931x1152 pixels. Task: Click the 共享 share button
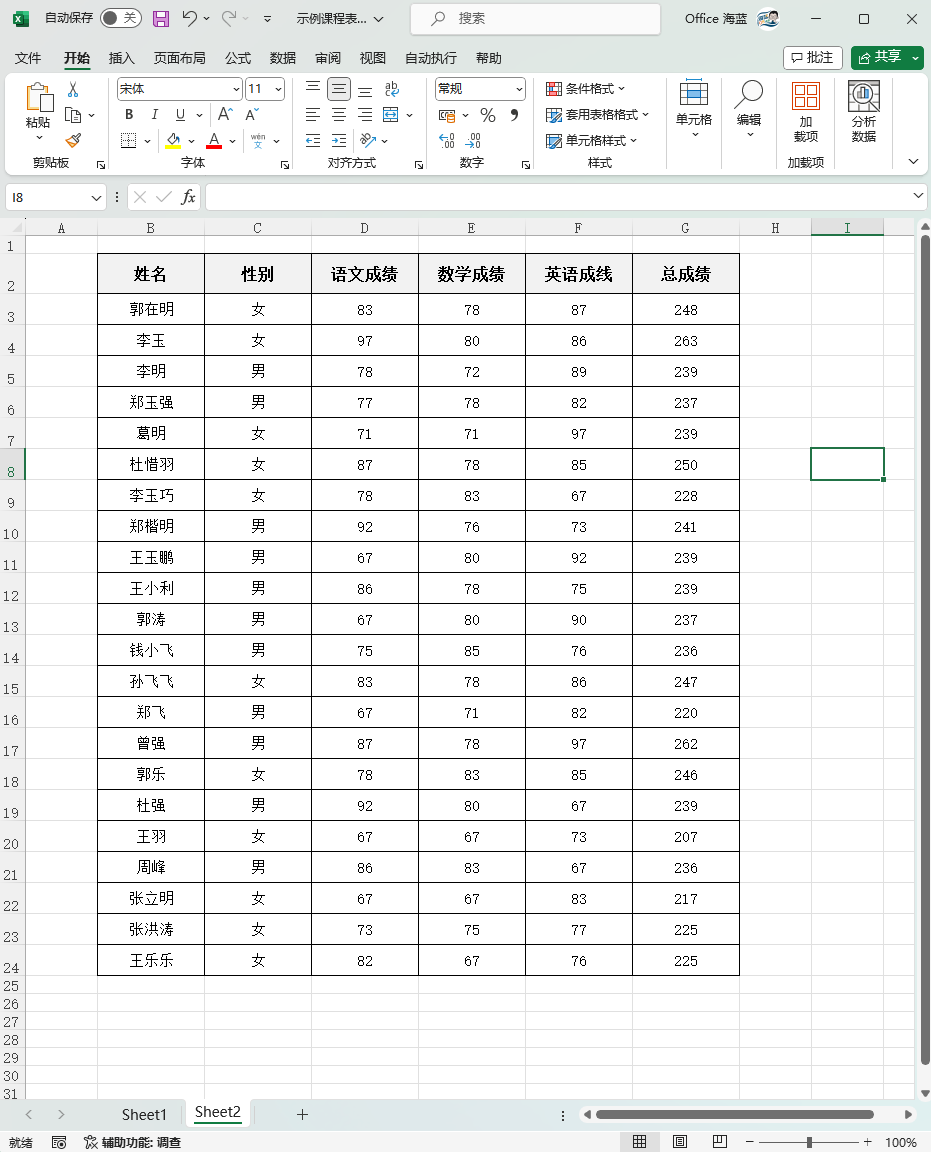[x=886, y=58]
